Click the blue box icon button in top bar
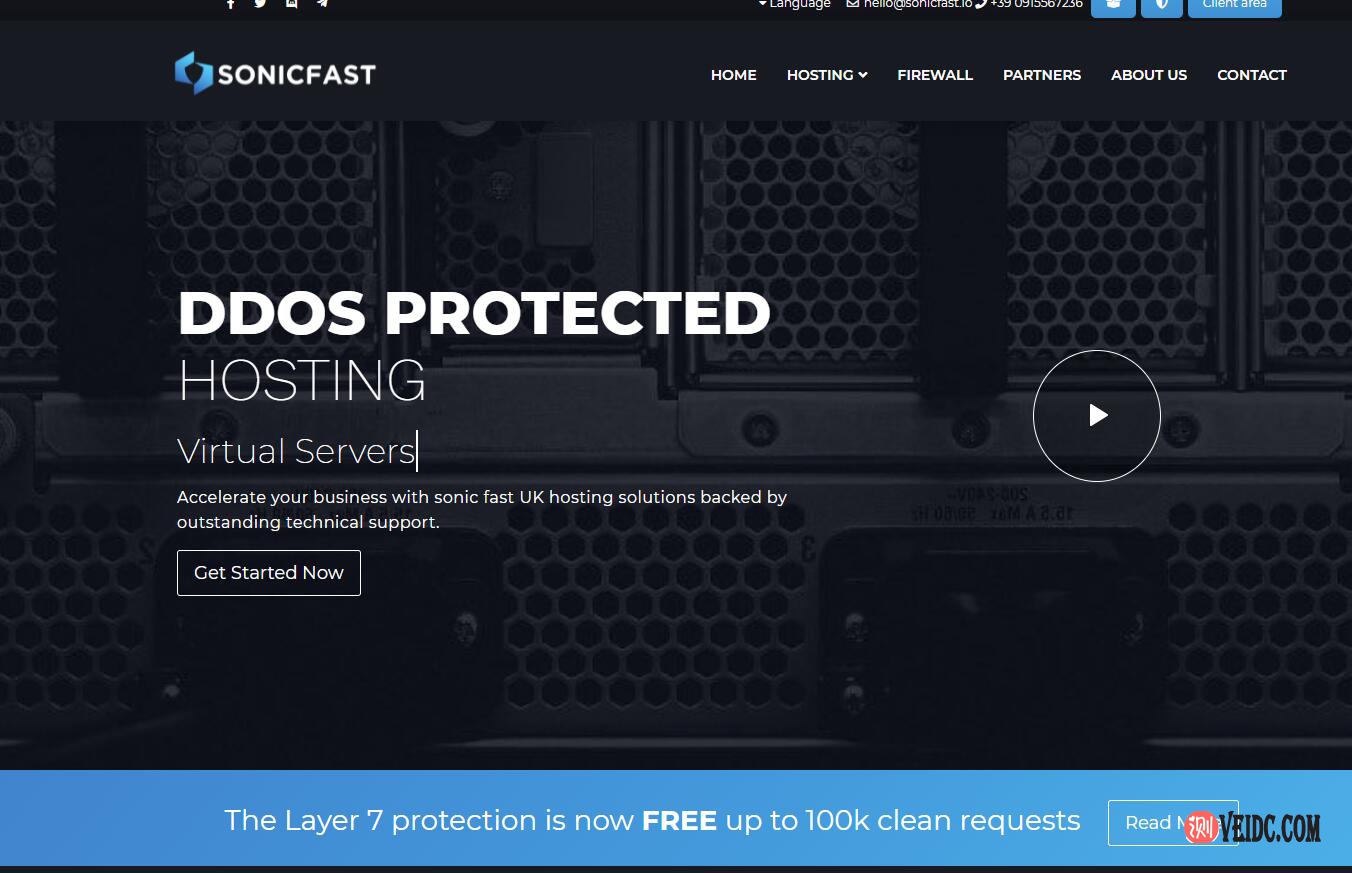This screenshot has width=1352, height=873. pos(1113,6)
